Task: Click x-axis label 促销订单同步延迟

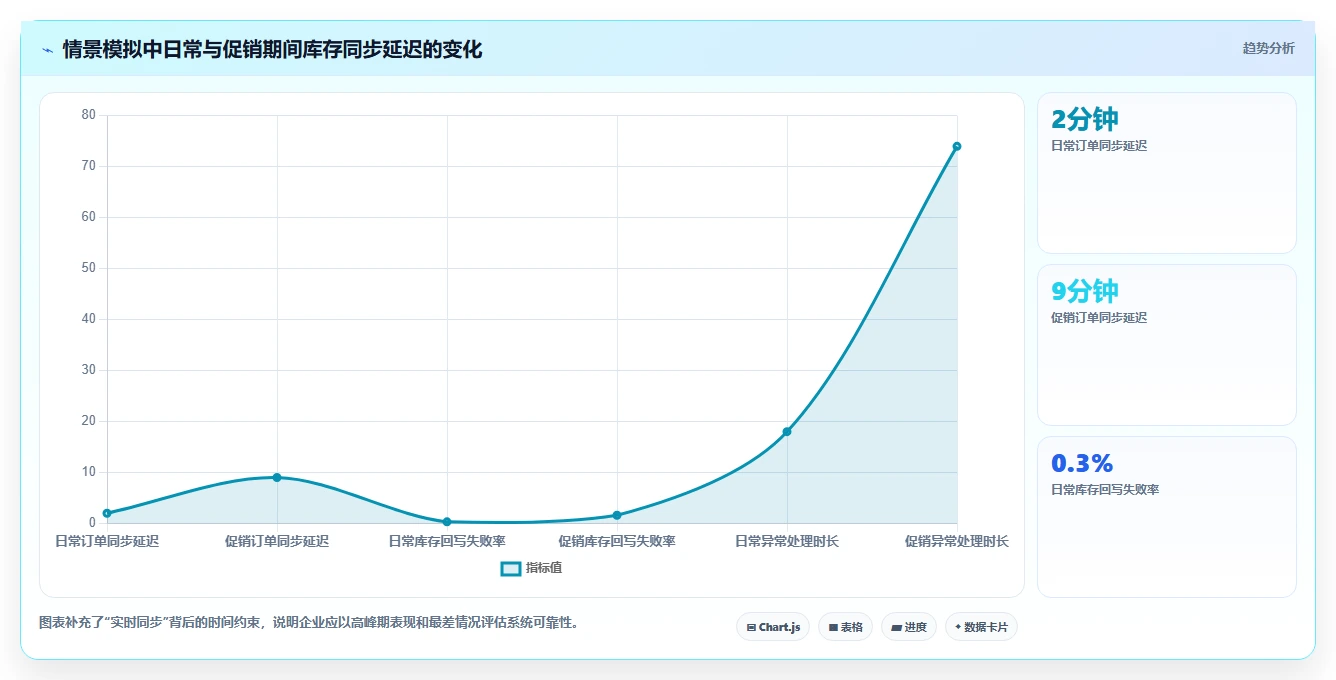Action: pyautogui.click(x=277, y=541)
